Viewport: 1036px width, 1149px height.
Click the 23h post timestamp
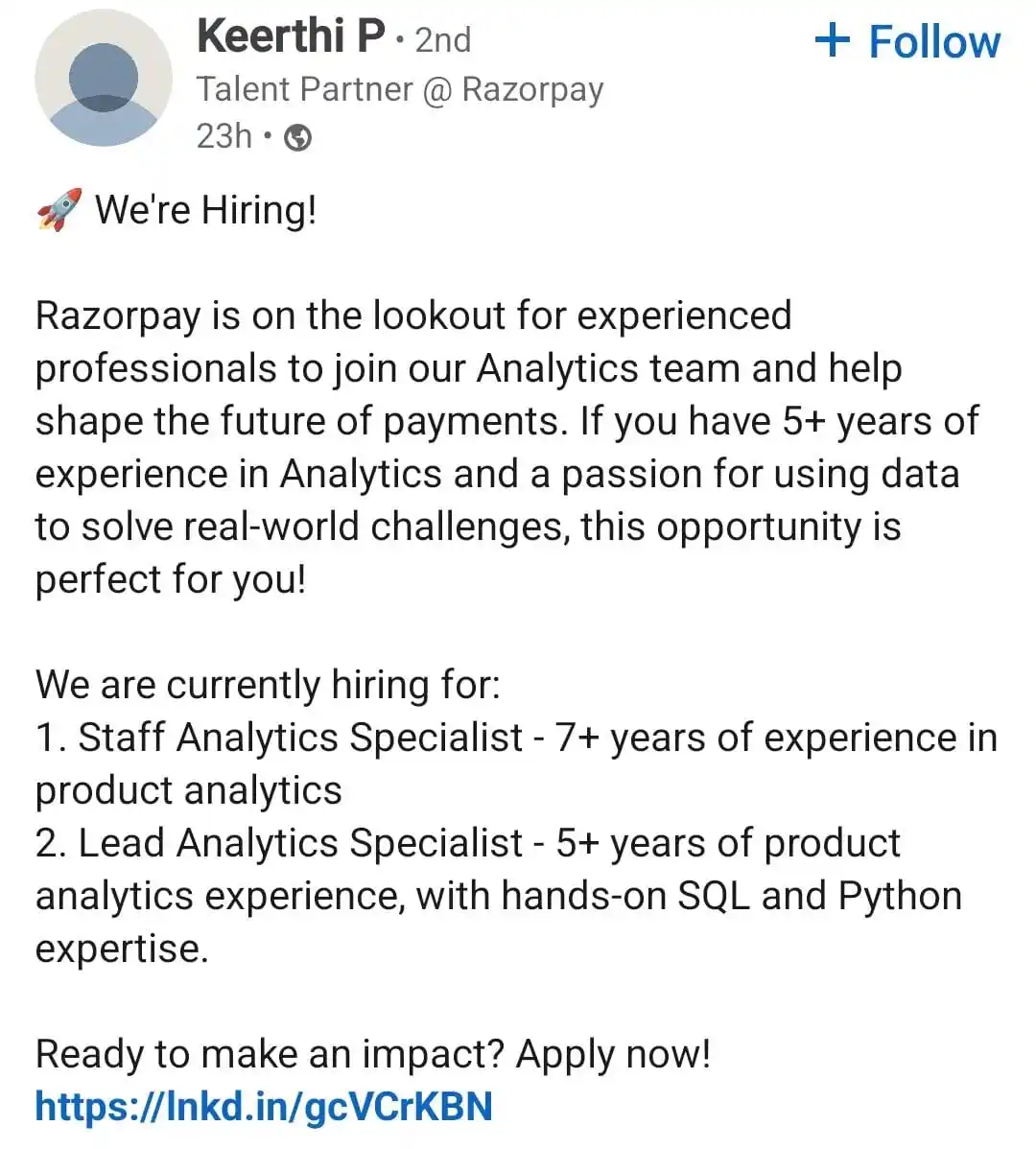pyautogui.click(x=224, y=136)
